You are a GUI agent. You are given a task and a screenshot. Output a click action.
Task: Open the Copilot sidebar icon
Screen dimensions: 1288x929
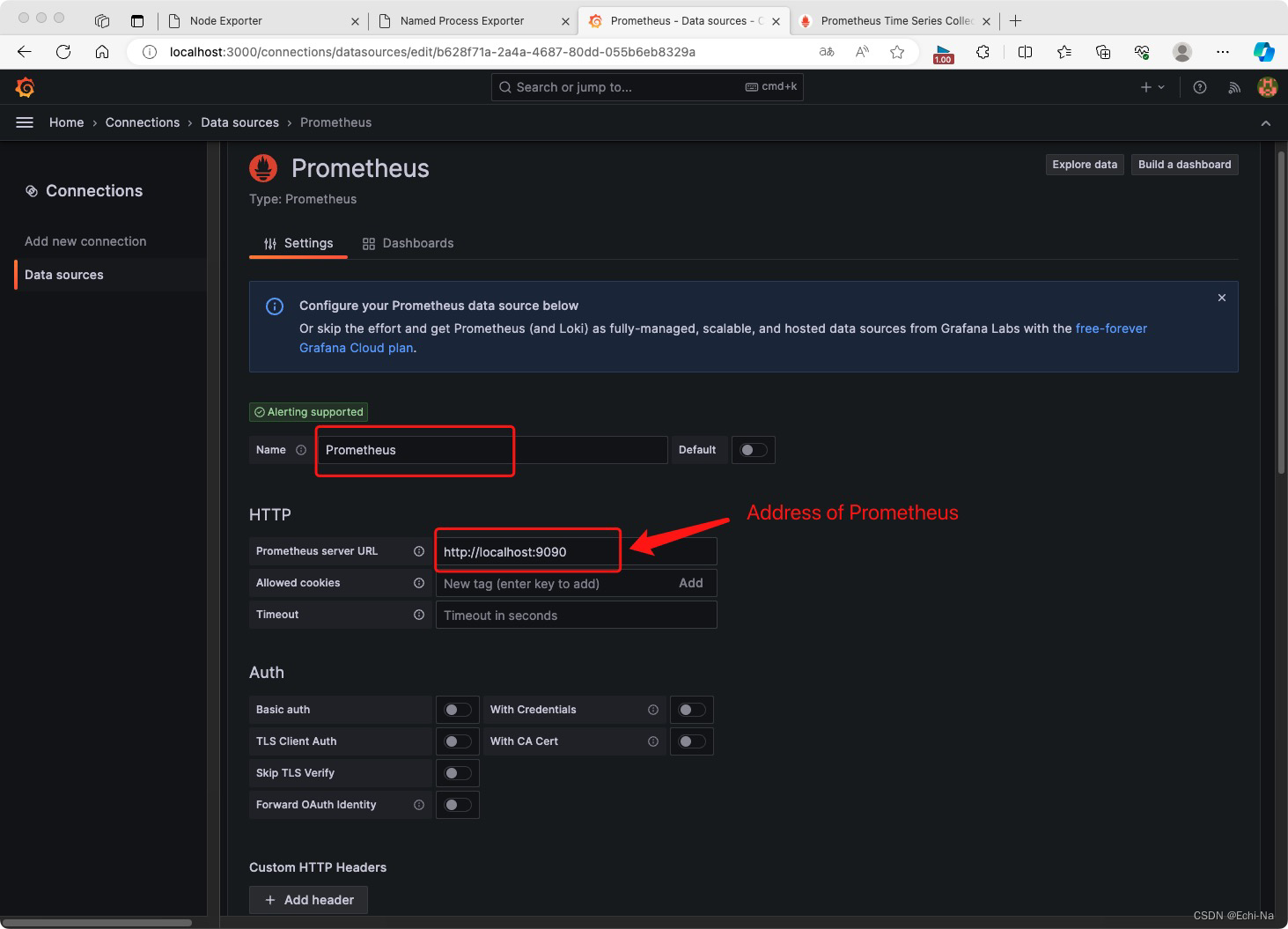1264,52
